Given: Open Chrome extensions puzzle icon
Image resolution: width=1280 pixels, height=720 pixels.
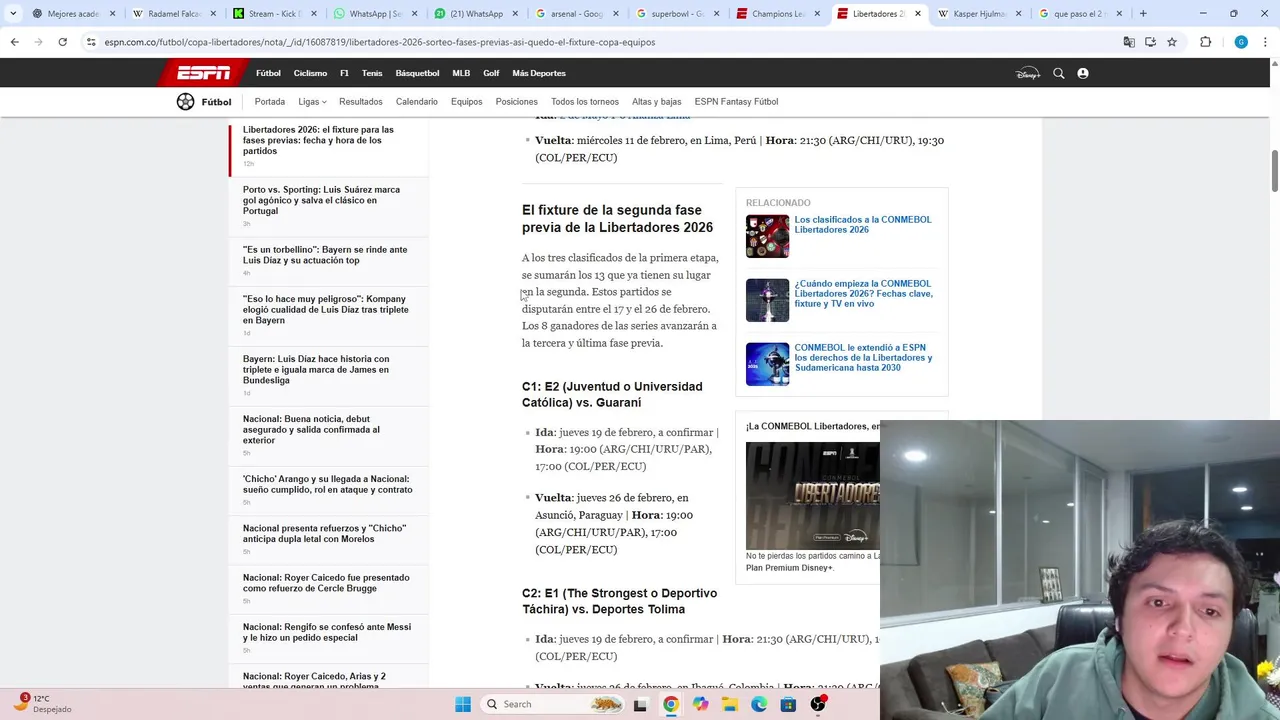Looking at the screenshot, I should click(1205, 42).
